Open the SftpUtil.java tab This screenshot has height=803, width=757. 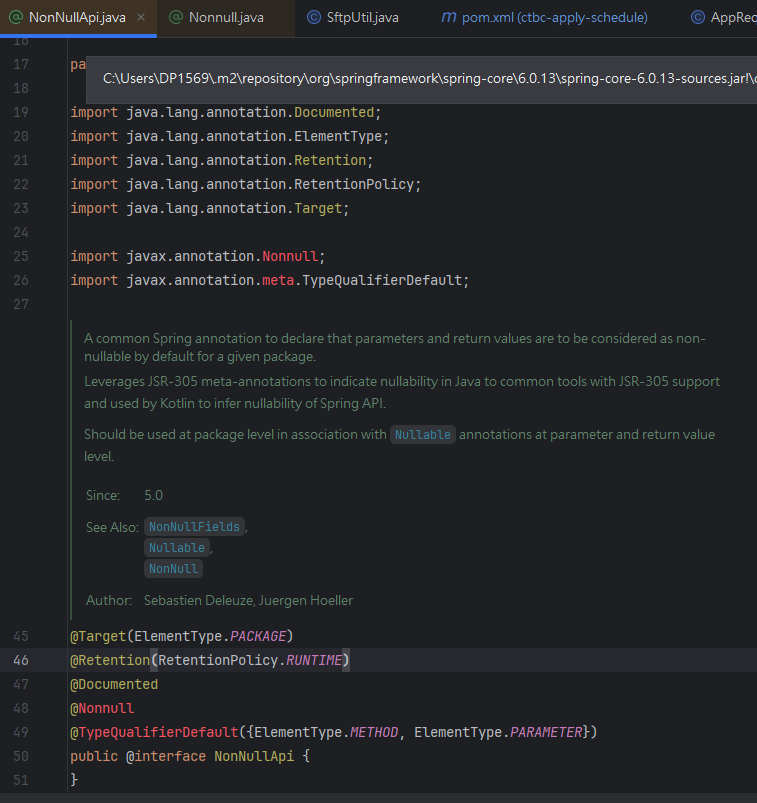362,17
